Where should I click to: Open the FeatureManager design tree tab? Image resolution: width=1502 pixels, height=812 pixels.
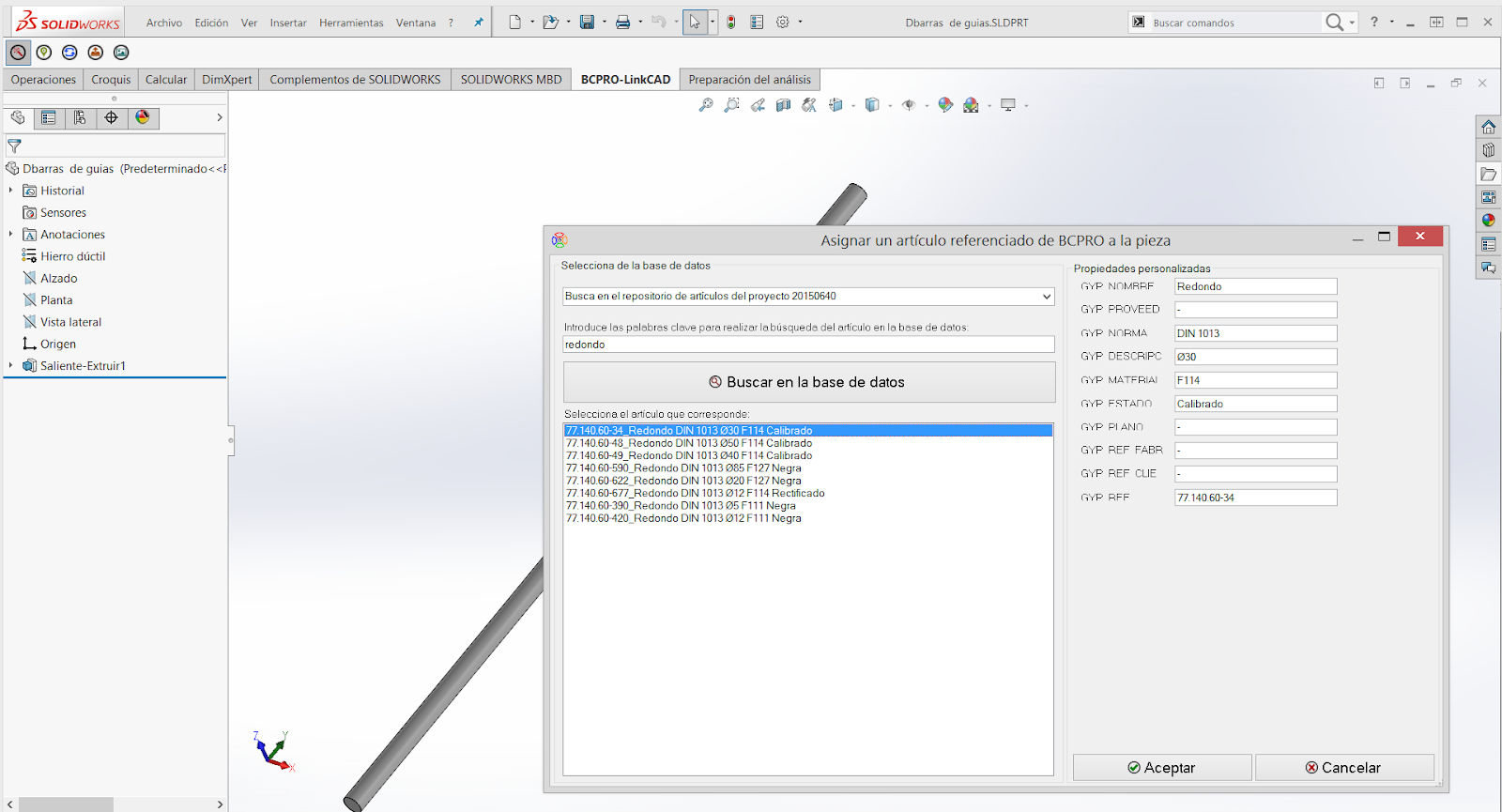pos(18,118)
